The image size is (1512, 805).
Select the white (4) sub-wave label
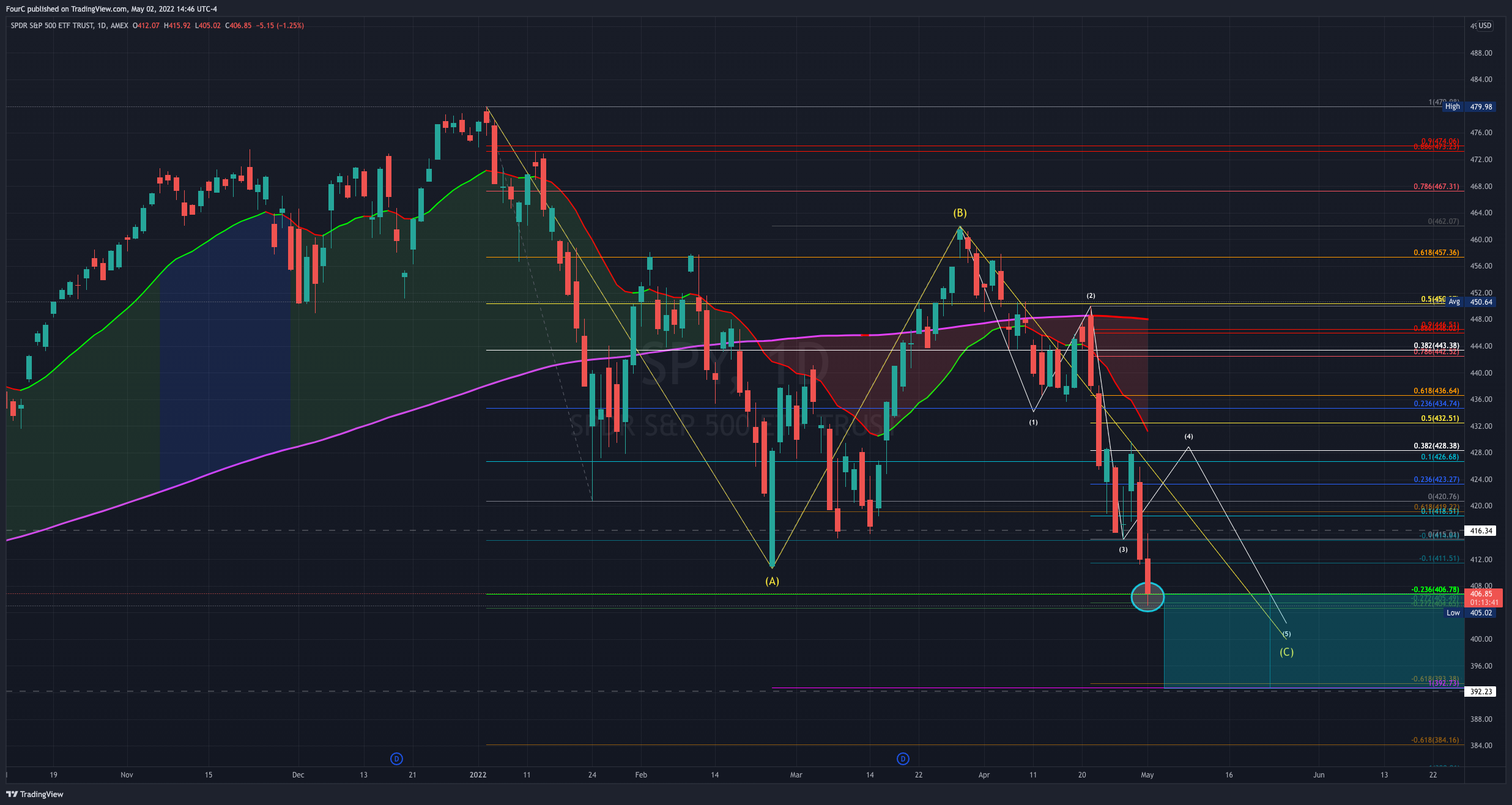pos(1188,436)
